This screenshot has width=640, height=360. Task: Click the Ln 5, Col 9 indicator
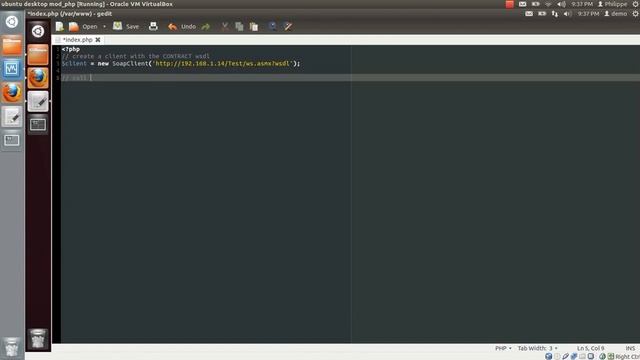(590, 348)
